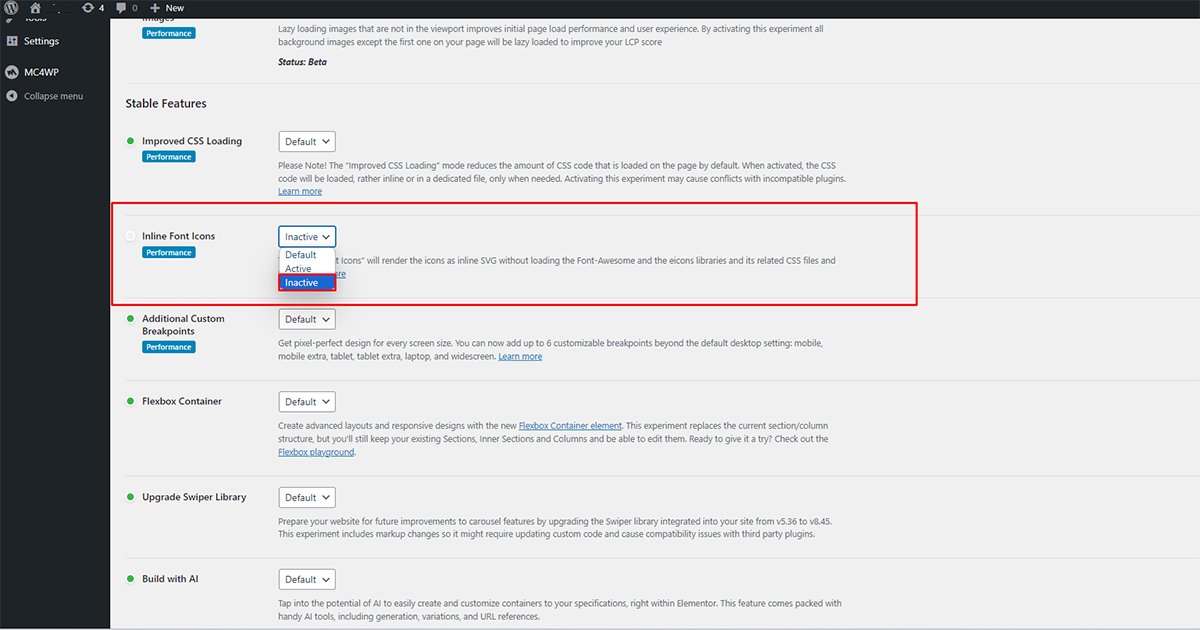This screenshot has height=630, width=1200.
Task: Open the Flexbox Container element link
Action: [x=570, y=426]
